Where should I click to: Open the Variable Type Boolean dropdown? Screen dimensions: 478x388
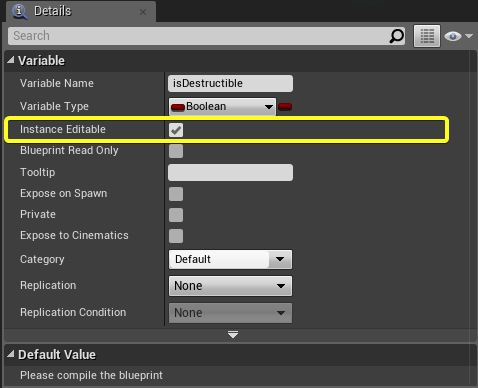point(222,107)
